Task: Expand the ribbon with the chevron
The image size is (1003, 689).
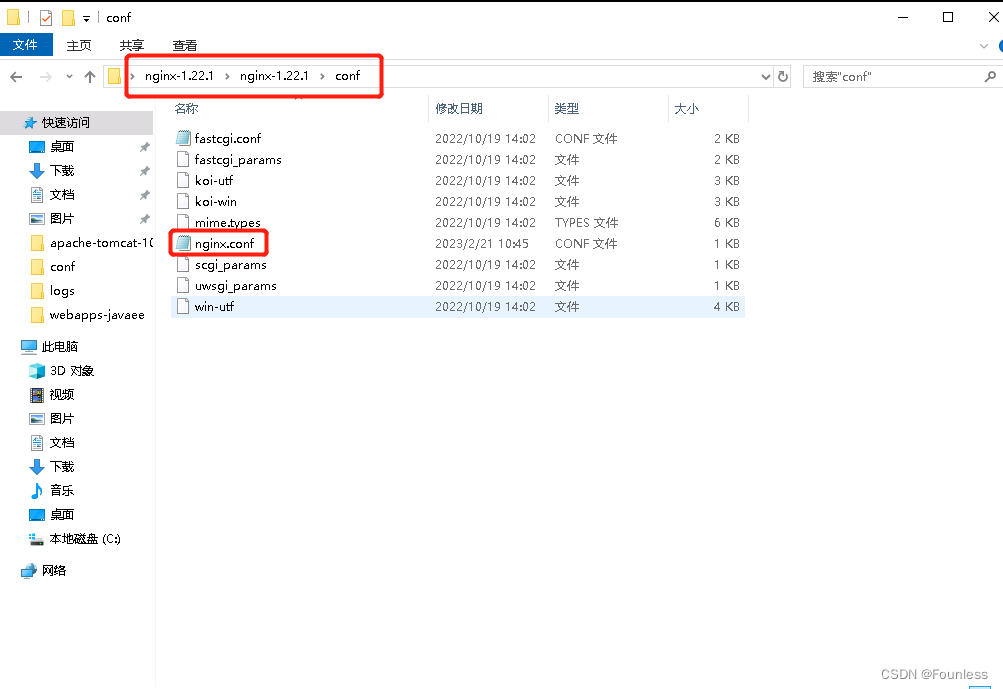Action: pos(984,45)
